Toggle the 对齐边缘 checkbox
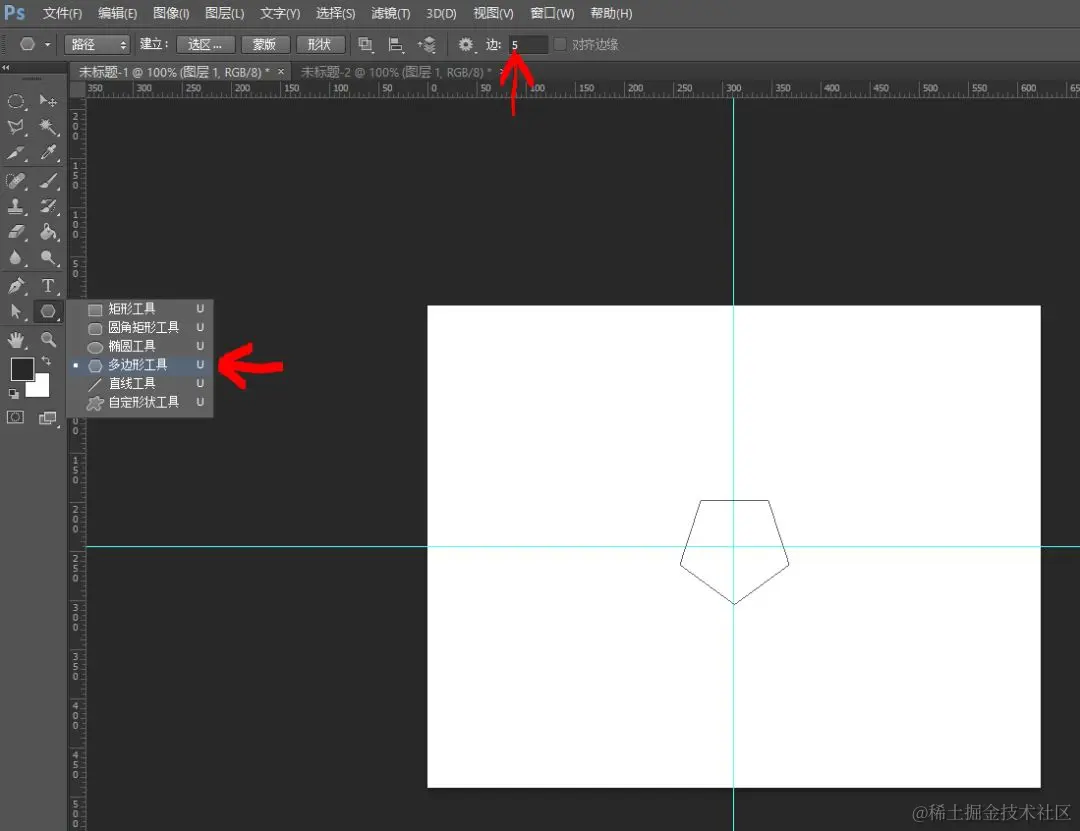The image size is (1080, 831). [x=560, y=44]
